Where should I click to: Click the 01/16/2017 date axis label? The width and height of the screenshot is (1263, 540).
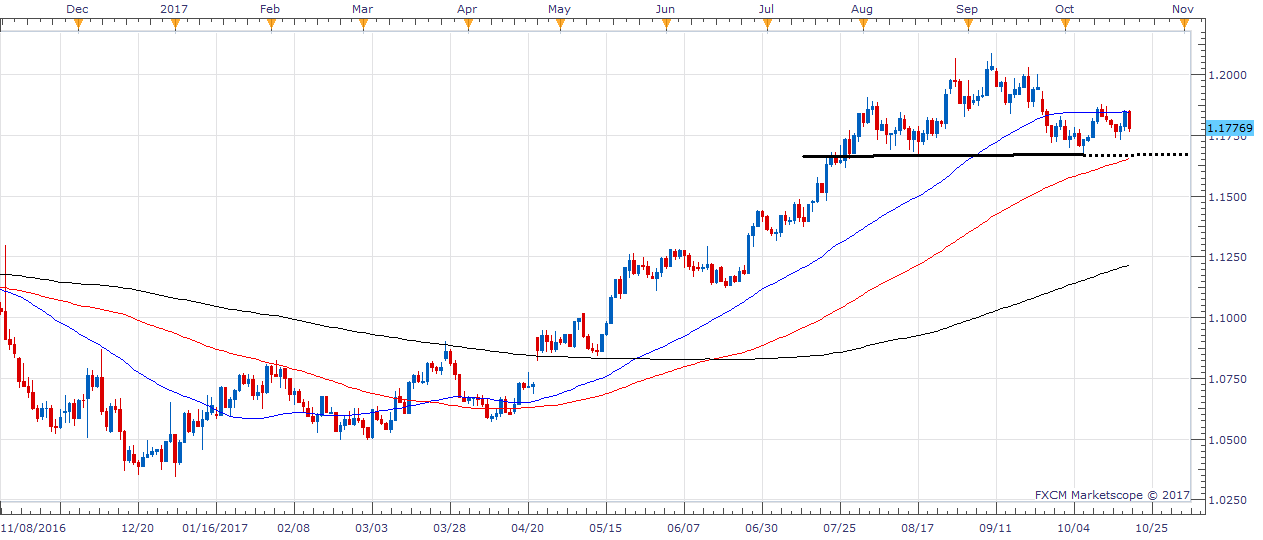(x=215, y=527)
